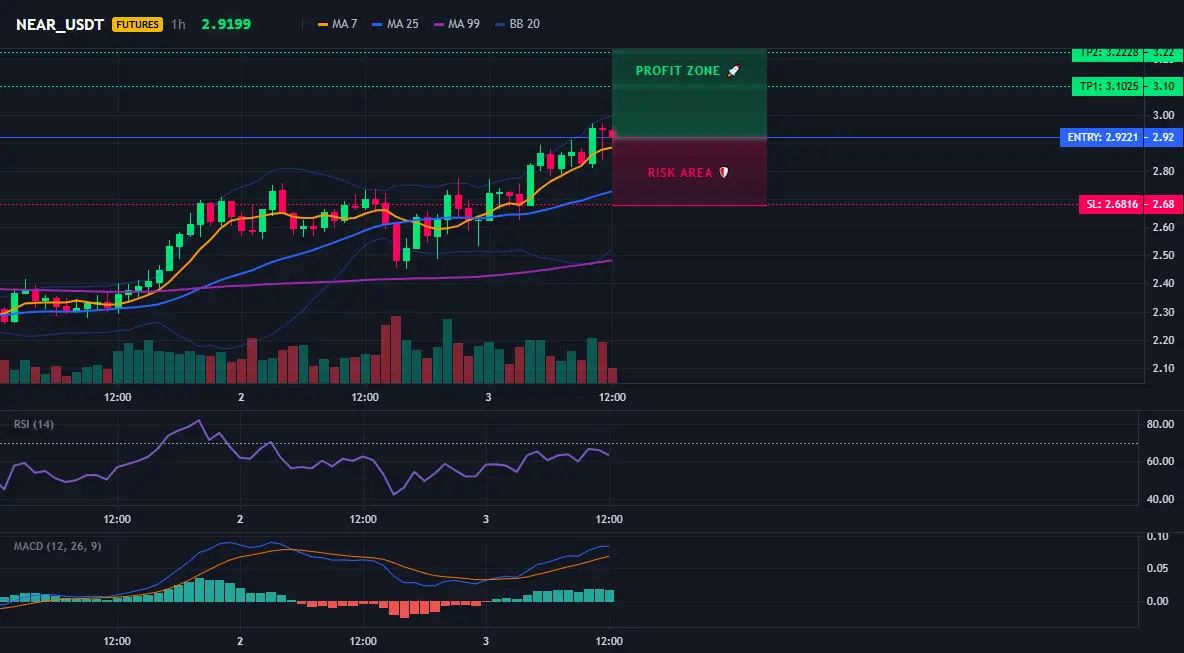1184x653 pixels.
Task: Click date label 3 on MACD time axis
Action: click(486, 641)
